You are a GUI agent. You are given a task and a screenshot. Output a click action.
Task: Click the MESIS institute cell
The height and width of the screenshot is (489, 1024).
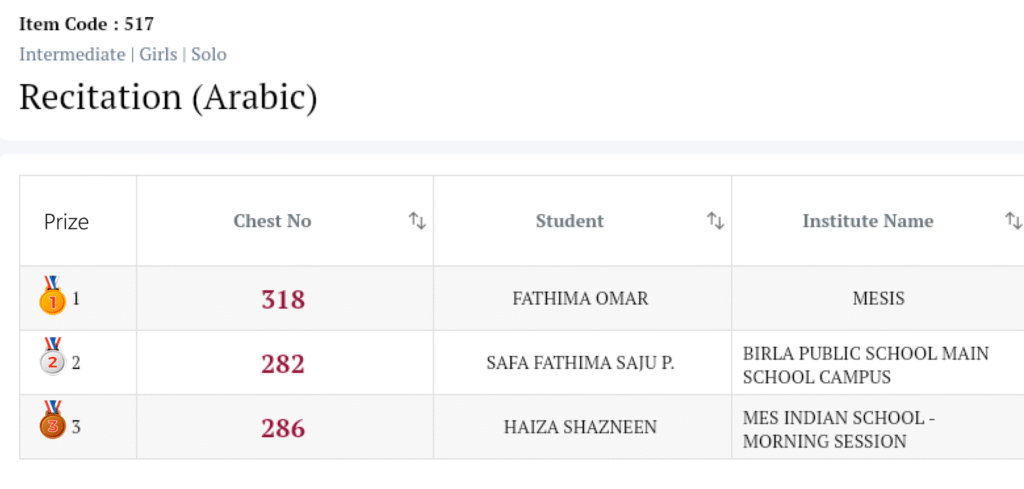pos(878,298)
